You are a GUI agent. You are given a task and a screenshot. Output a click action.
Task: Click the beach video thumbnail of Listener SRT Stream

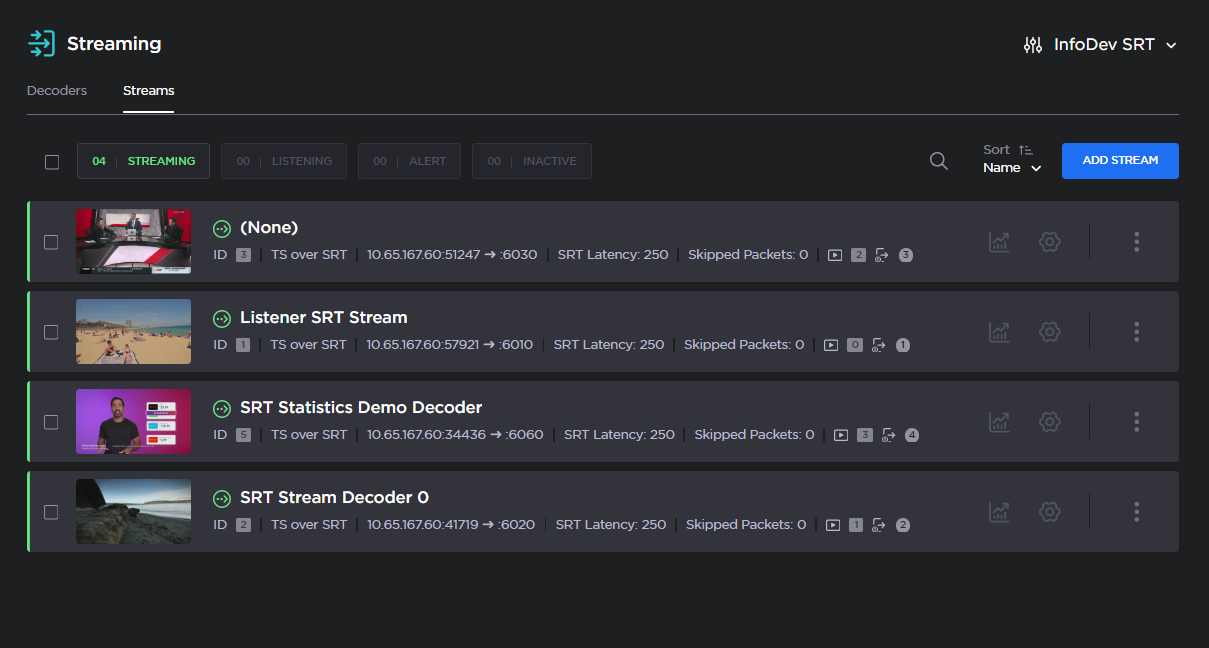click(x=133, y=331)
